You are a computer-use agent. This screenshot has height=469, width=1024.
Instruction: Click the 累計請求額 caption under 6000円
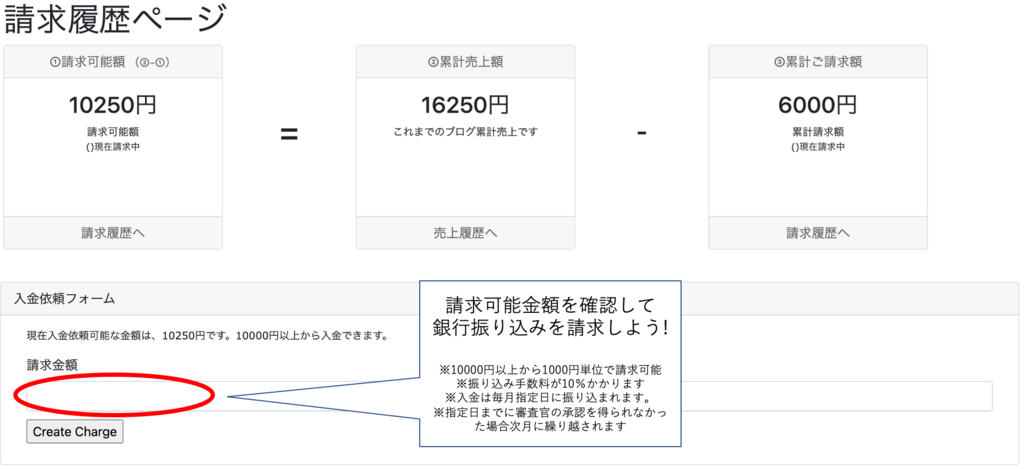point(817,131)
